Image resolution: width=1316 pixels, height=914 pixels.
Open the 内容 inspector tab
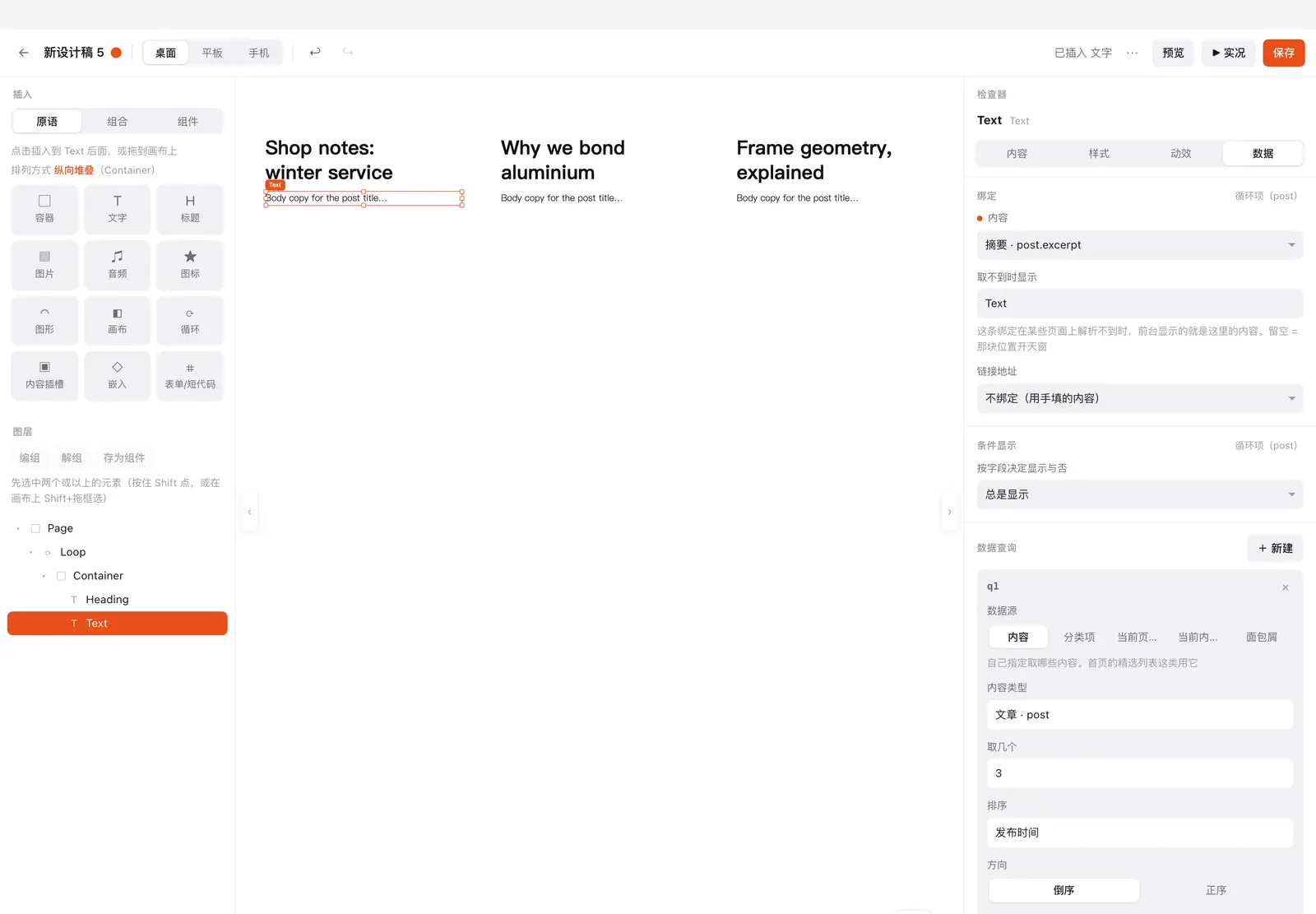point(1017,154)
